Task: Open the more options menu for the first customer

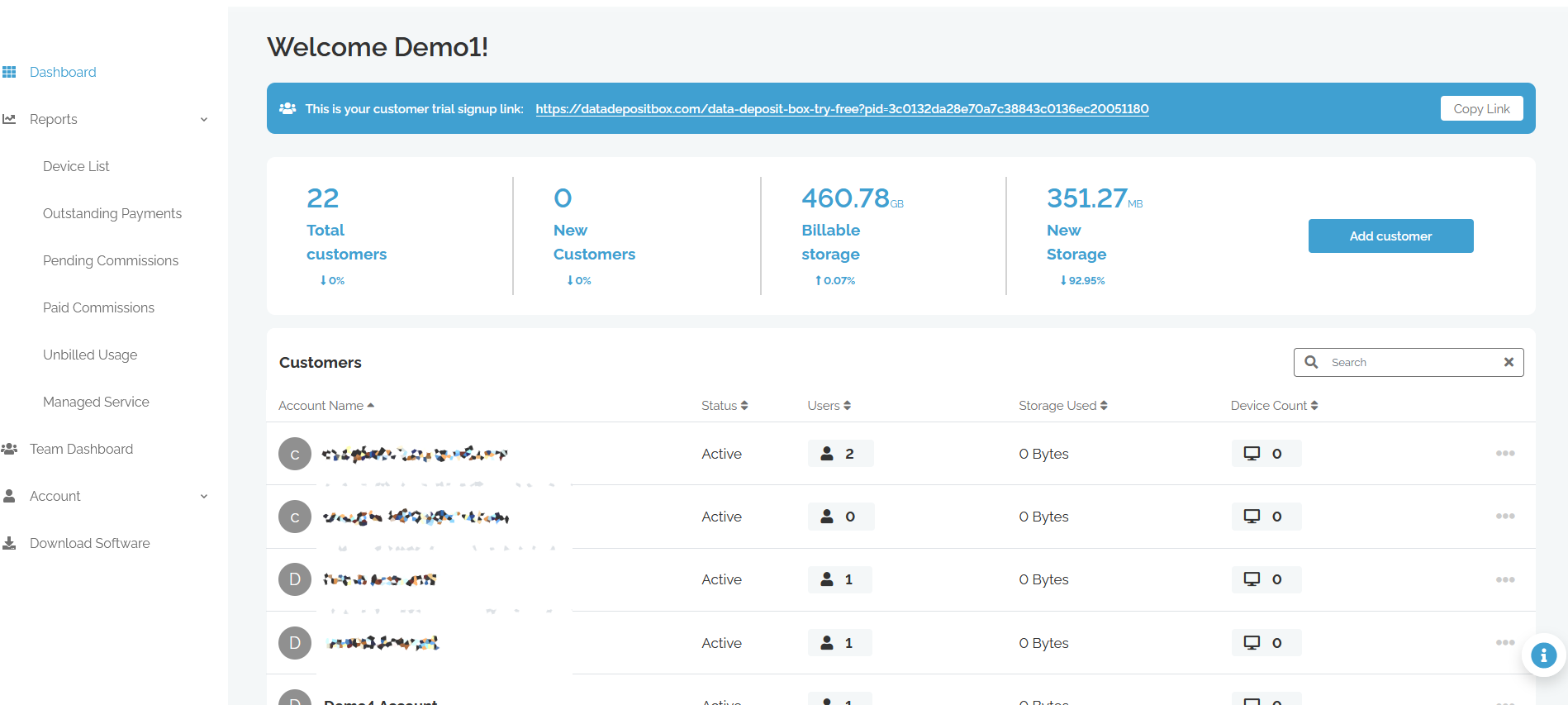Action: [1505, 454]
